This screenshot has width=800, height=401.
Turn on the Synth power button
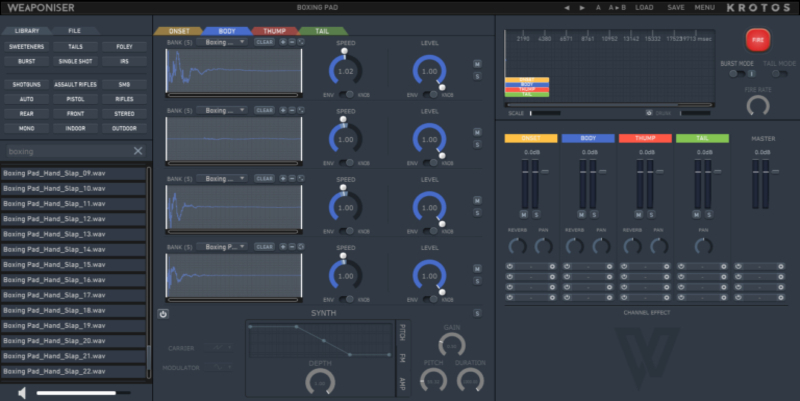click(x=163, y=314)
